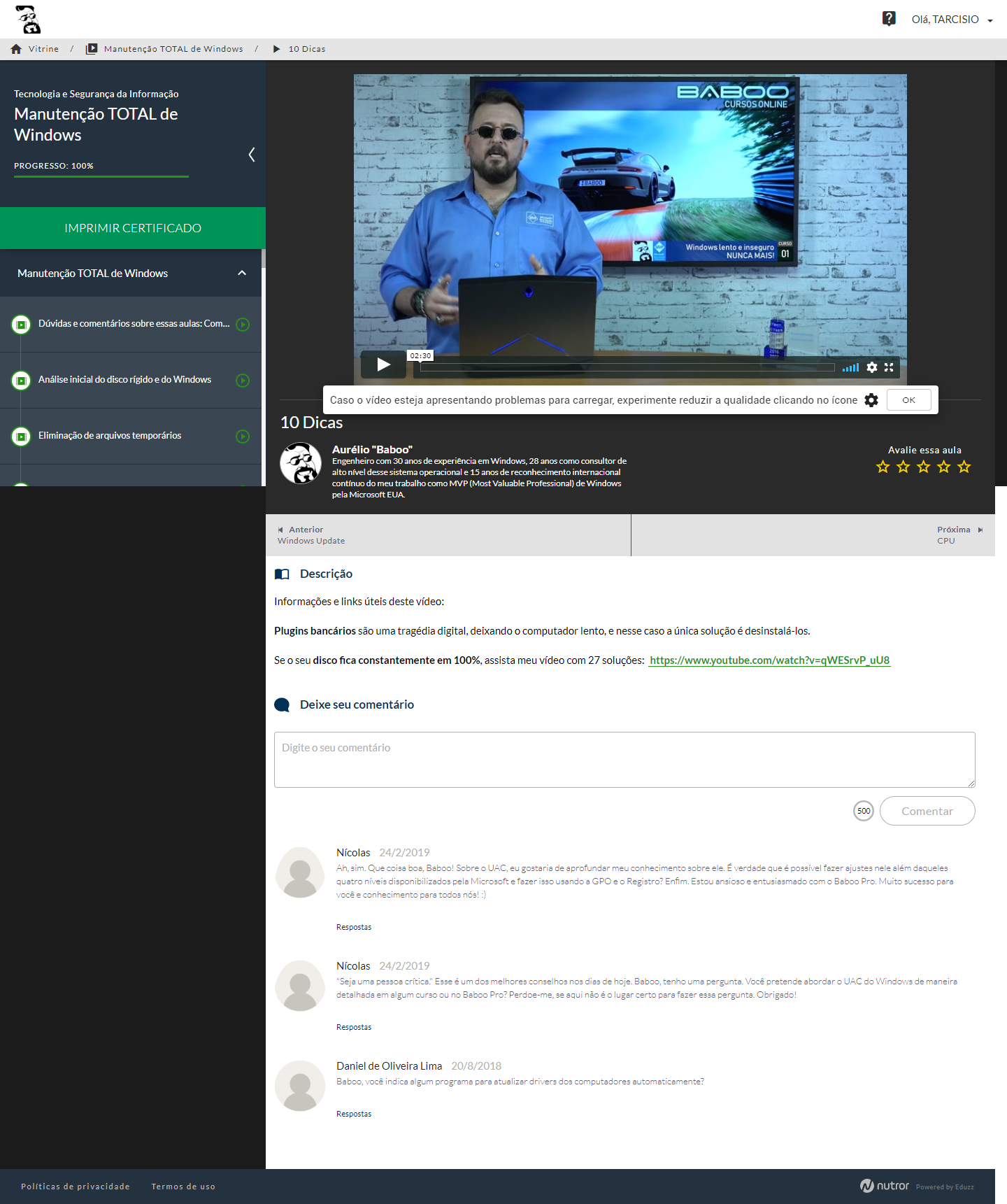The width and height of the screenshot is (1007, 1204).
Task: Toggle completion circle for Análise inicial lesson
Action: pos(243,381)
